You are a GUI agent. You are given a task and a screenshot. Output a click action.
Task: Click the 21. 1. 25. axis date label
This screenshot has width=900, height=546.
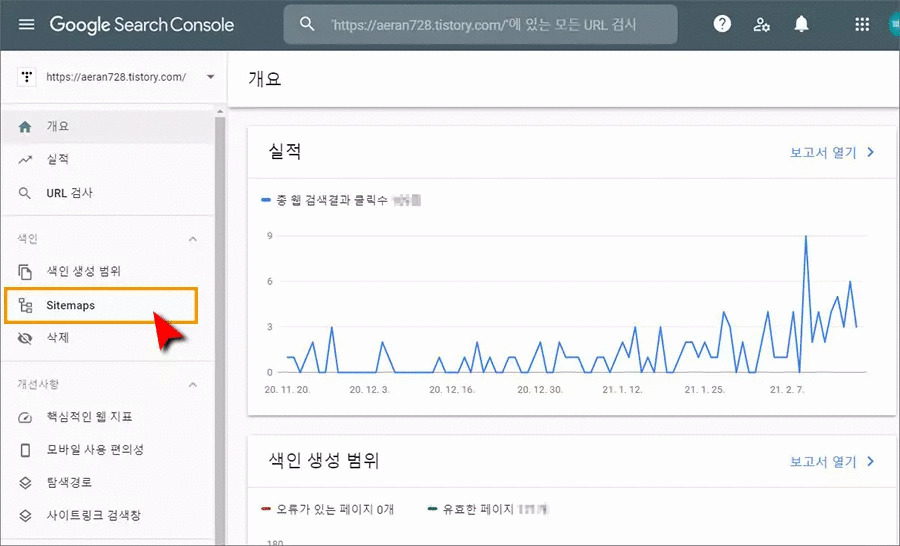click(704, 390)
